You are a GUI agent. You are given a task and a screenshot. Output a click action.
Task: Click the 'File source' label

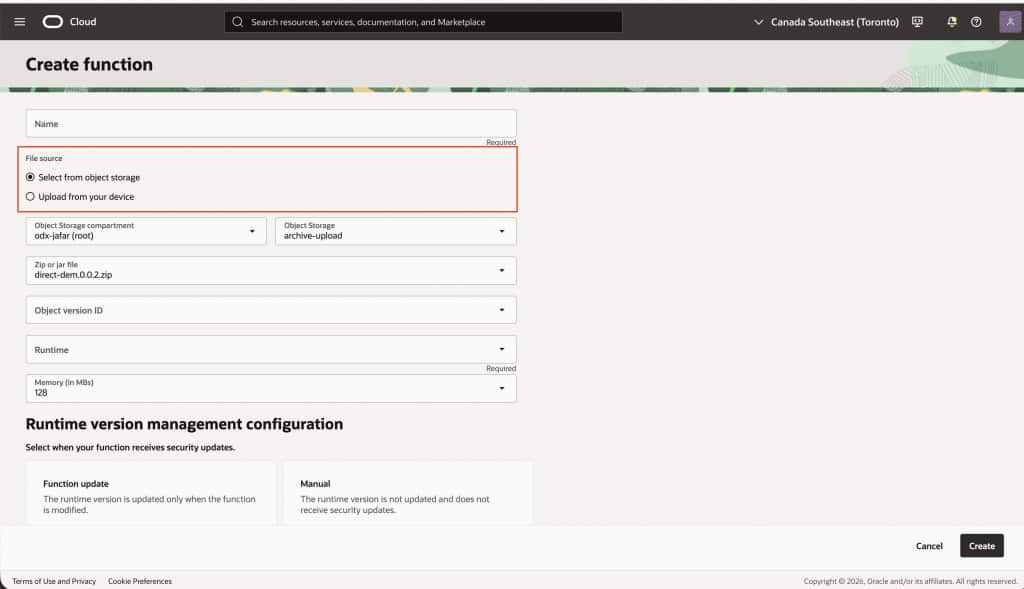[x=44, y=158]
